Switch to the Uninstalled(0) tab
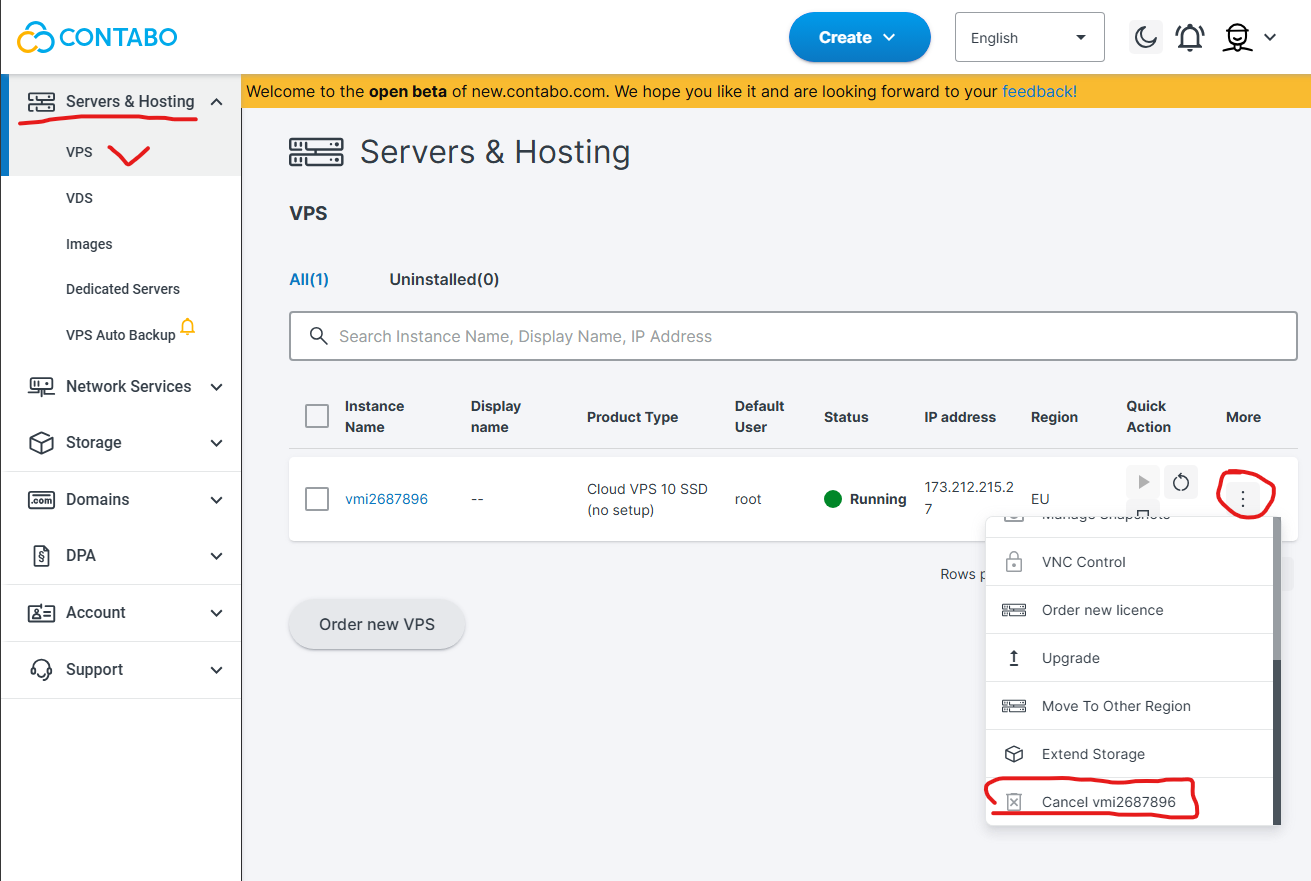Image resolution: width=1311 pixels, height=881 pixels. [x=444, y=280]
